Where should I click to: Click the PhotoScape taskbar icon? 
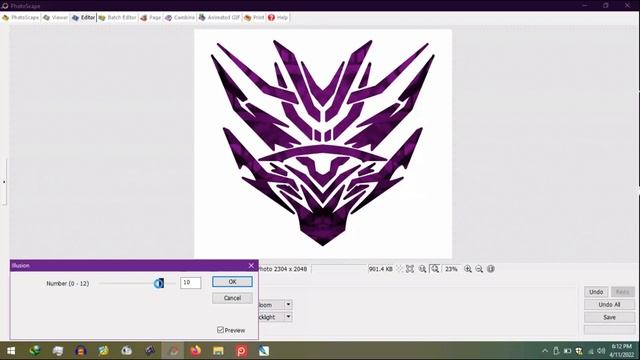173,351
